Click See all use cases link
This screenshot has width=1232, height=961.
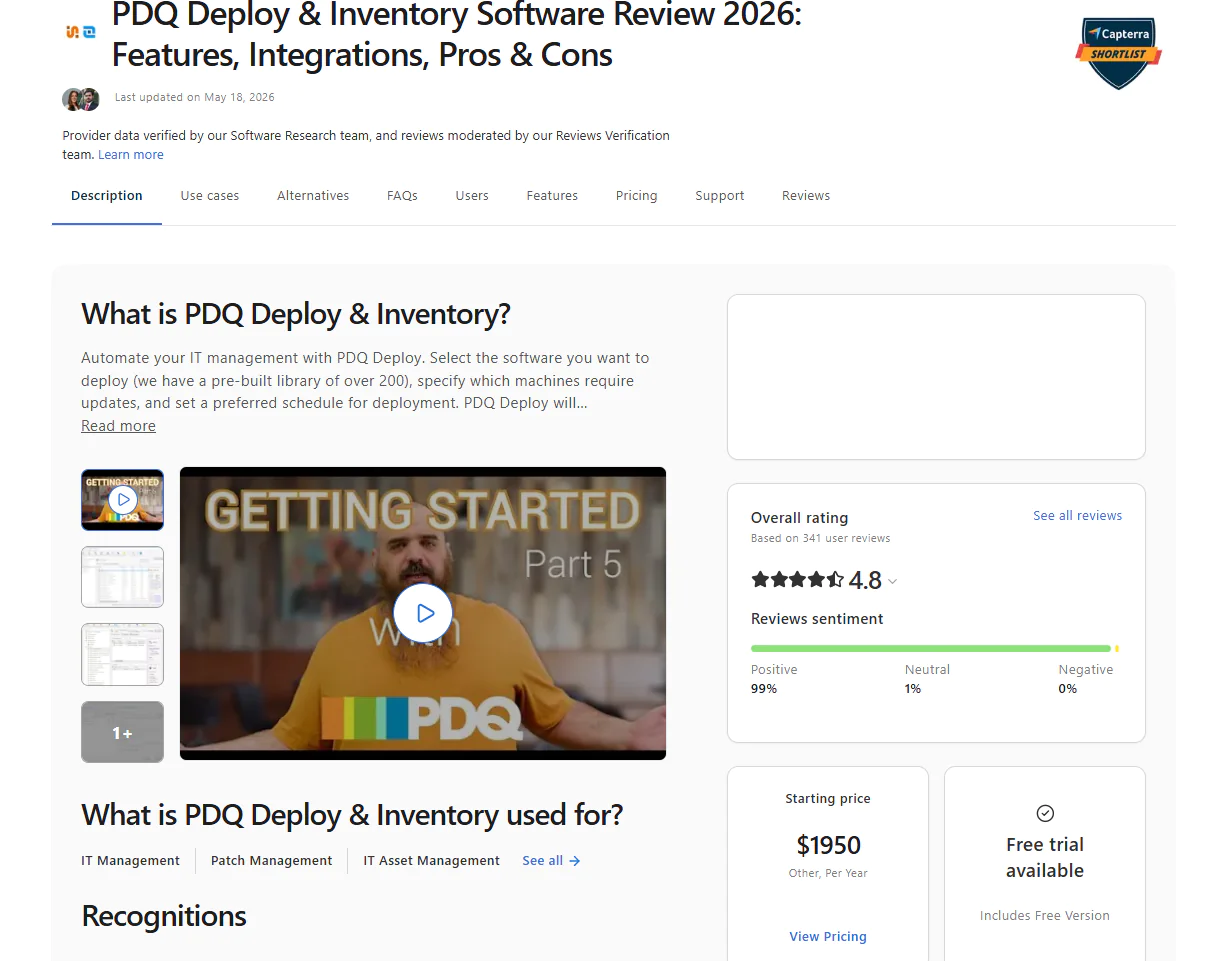[x=551, y=861]
